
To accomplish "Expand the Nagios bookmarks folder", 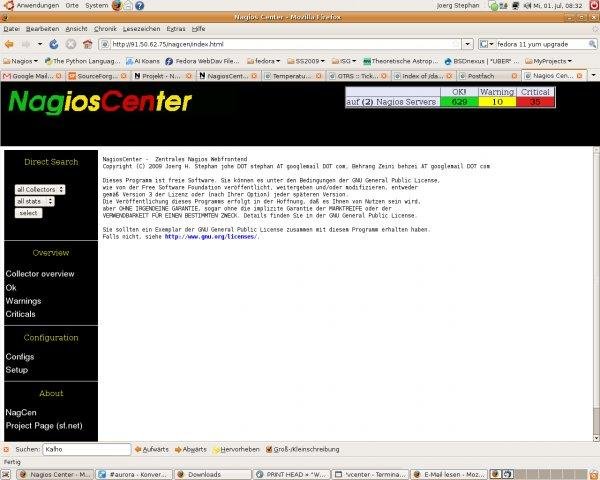I will point(20,61).
